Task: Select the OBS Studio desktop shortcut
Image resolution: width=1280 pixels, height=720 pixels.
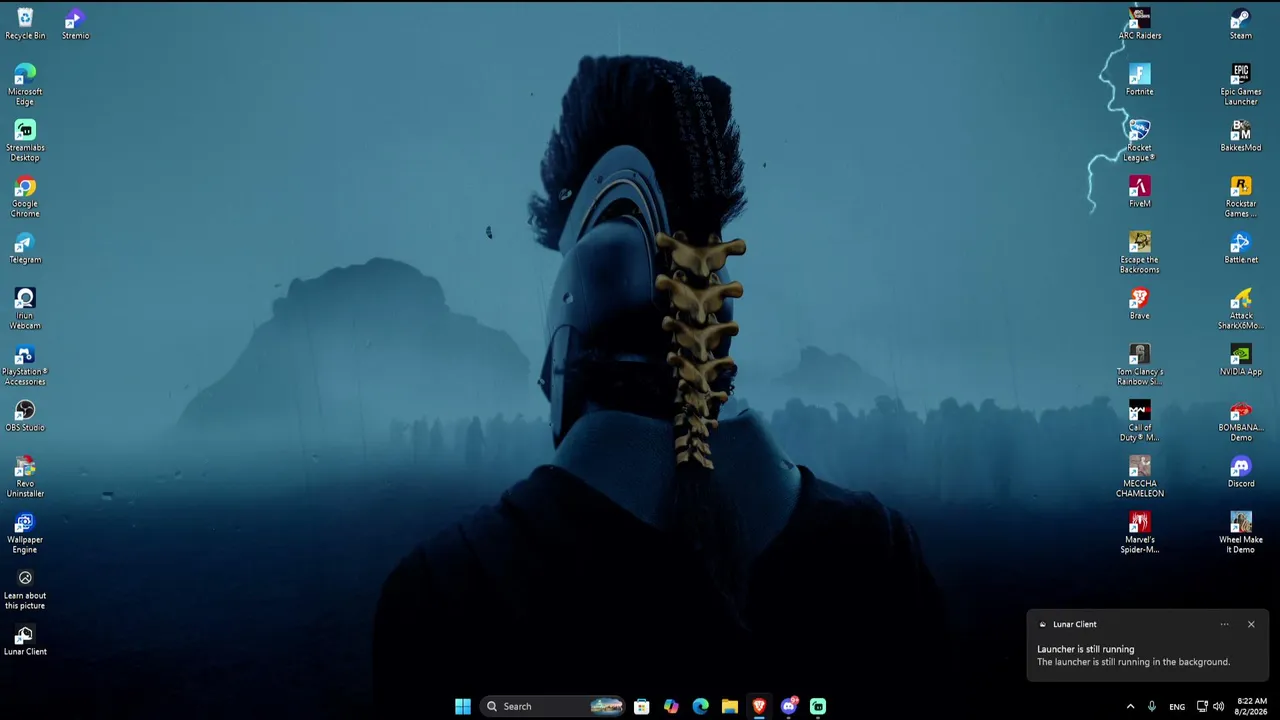Action: tap(25, 416)
